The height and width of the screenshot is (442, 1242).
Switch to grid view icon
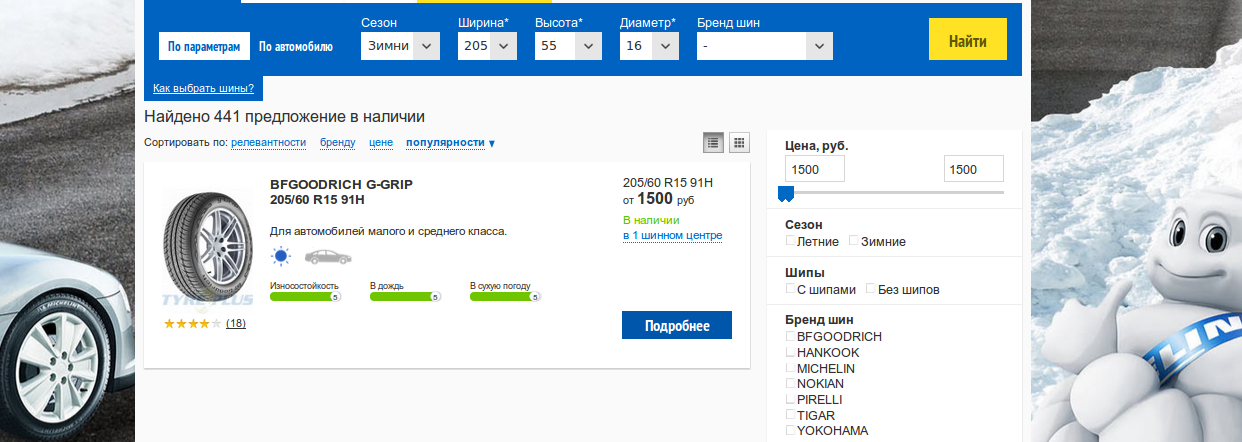coord(739,142)
